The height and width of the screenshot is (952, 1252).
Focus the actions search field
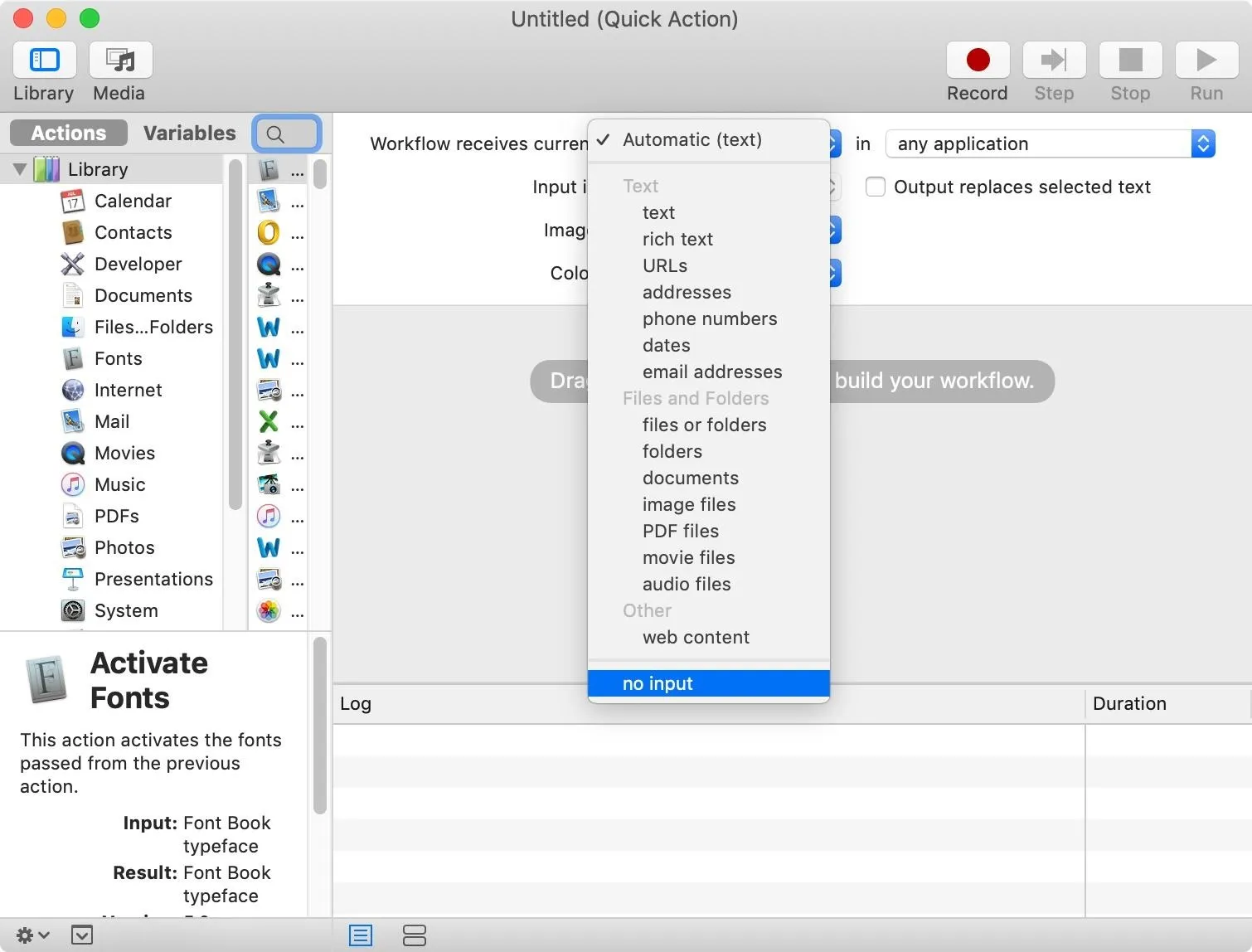287,134
